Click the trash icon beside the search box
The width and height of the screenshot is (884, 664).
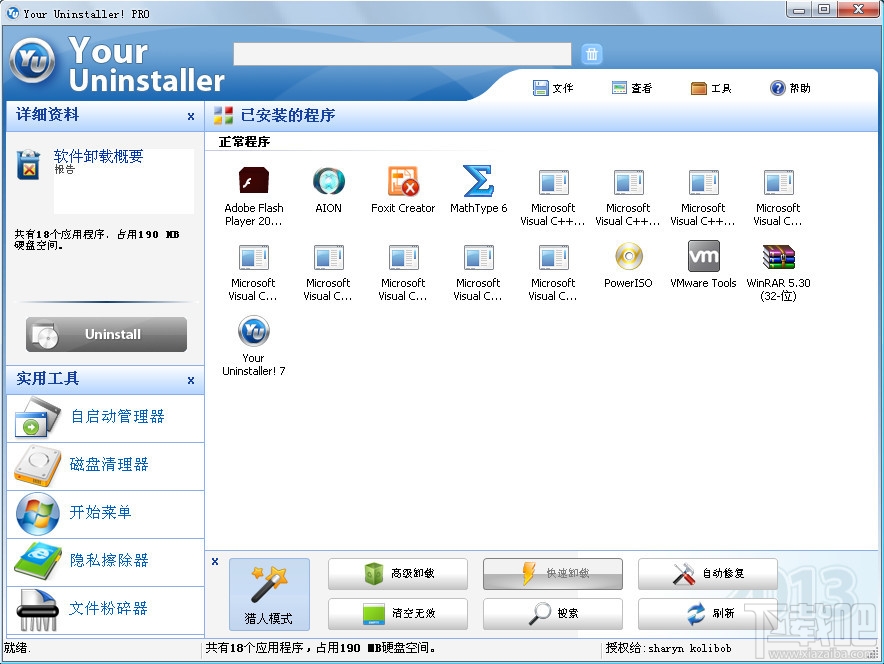click(591, 54)
